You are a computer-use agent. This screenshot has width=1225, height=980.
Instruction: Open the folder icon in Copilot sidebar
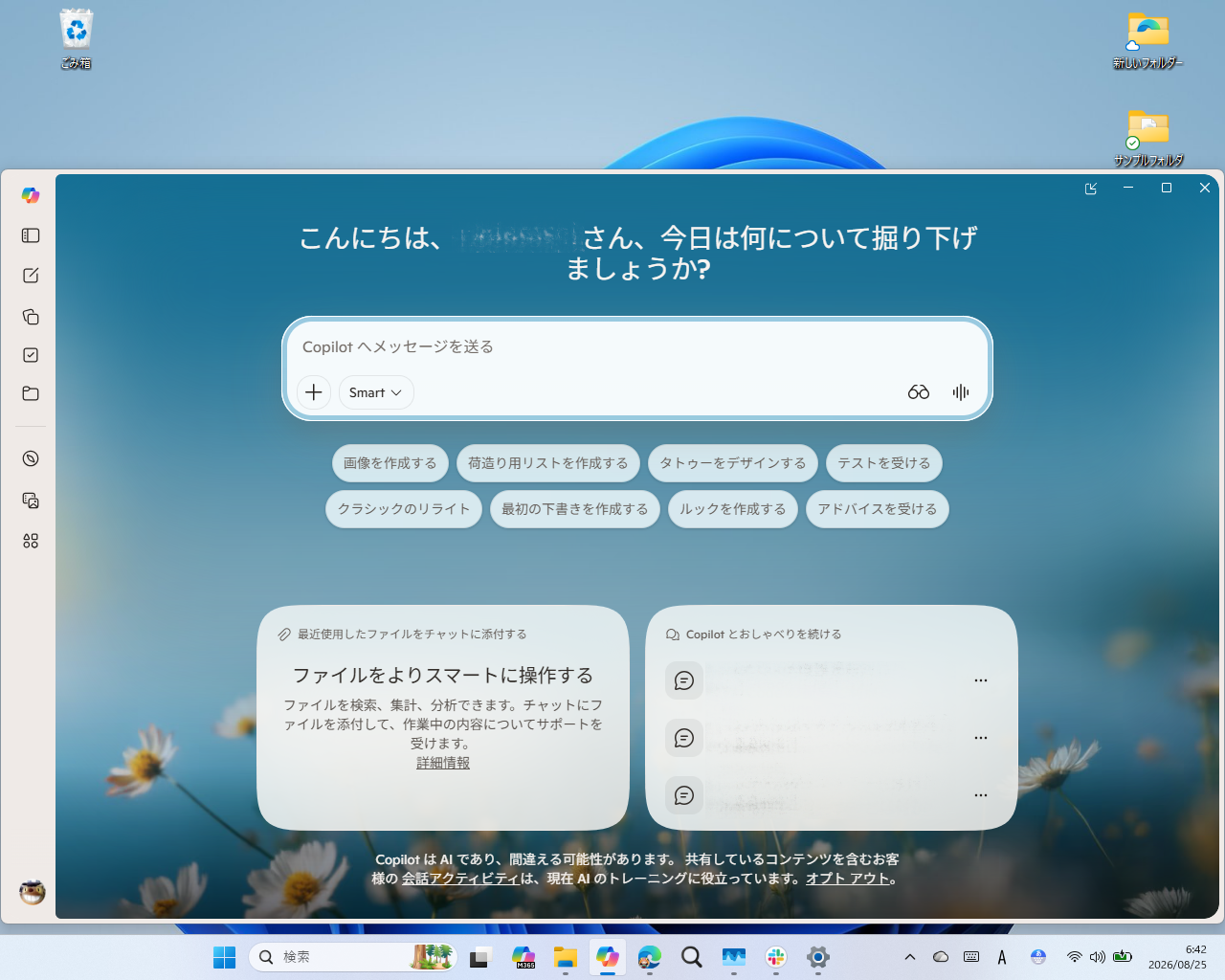(31, 393)
